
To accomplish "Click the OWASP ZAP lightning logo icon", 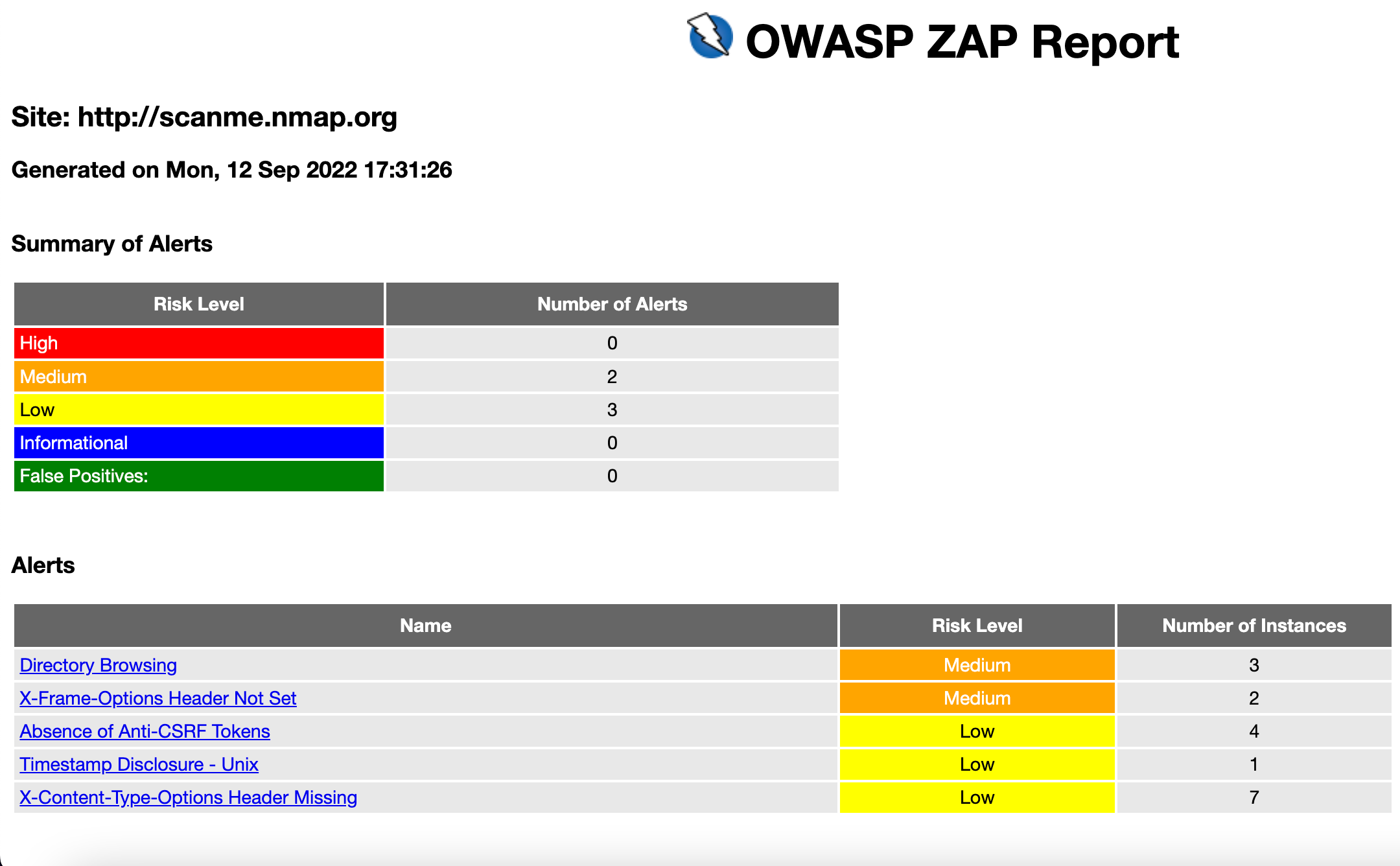I will pos(710,36).
